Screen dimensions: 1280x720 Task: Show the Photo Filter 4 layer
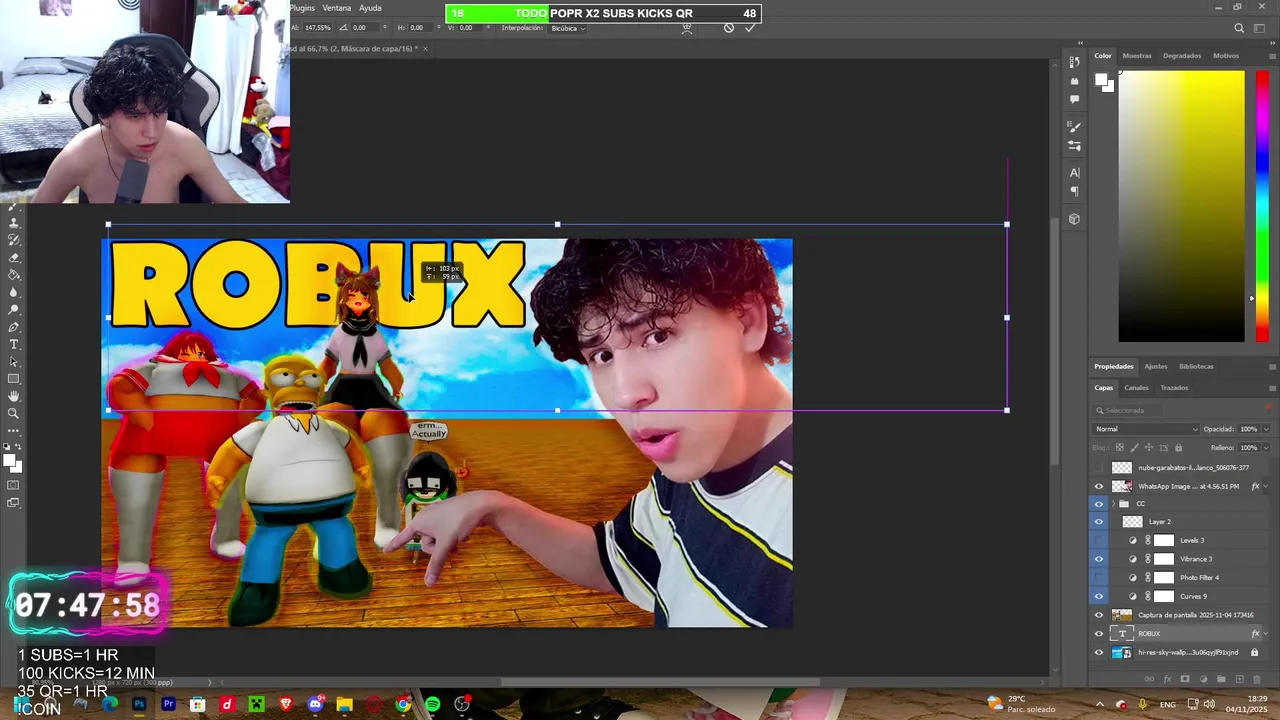point(1099,577)
